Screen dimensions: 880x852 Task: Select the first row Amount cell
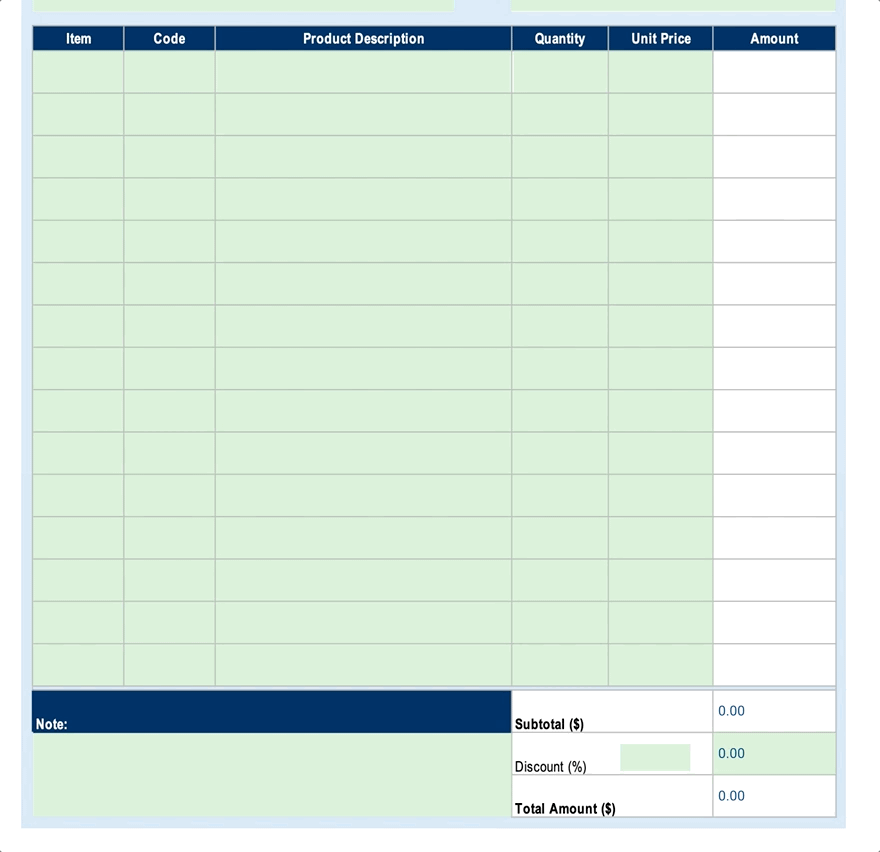coord(773,70)
